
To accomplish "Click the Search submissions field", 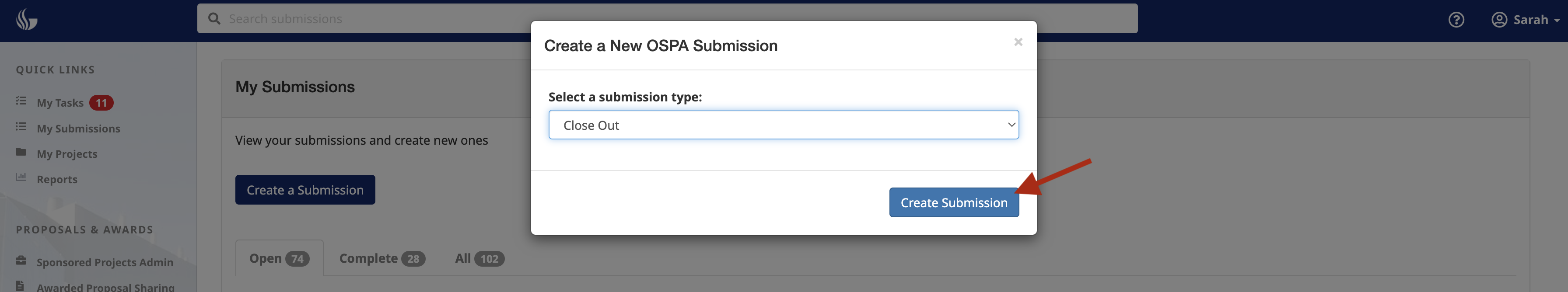I will [669, 19].
